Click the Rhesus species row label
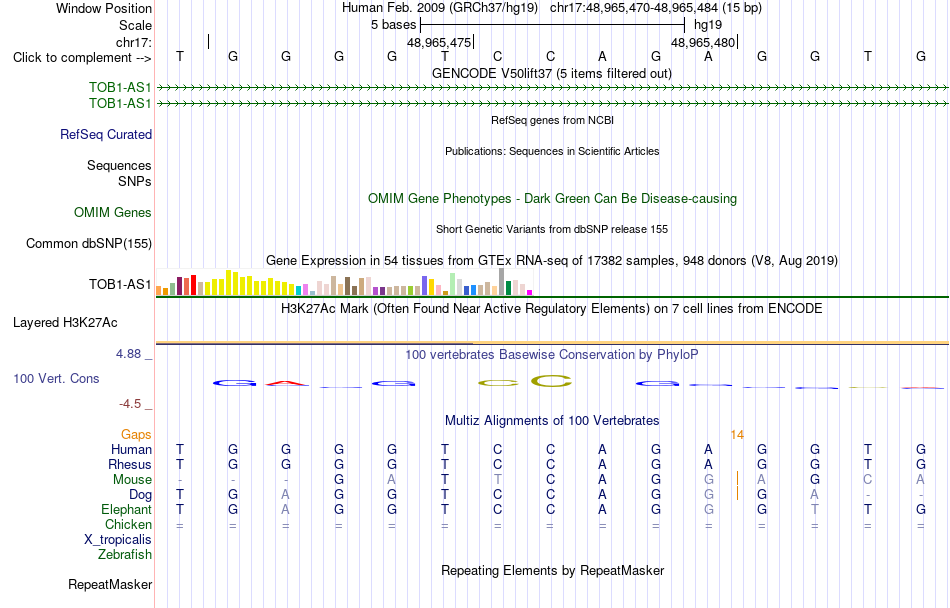Viewport: 950px width, 608px height. [130, 464]
